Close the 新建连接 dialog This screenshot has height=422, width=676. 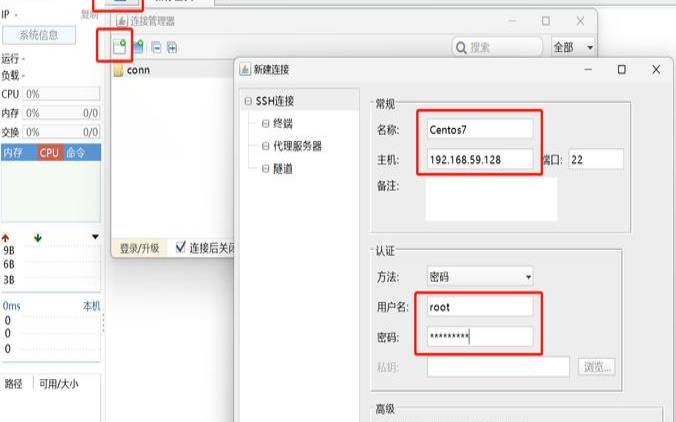(656, 69)
